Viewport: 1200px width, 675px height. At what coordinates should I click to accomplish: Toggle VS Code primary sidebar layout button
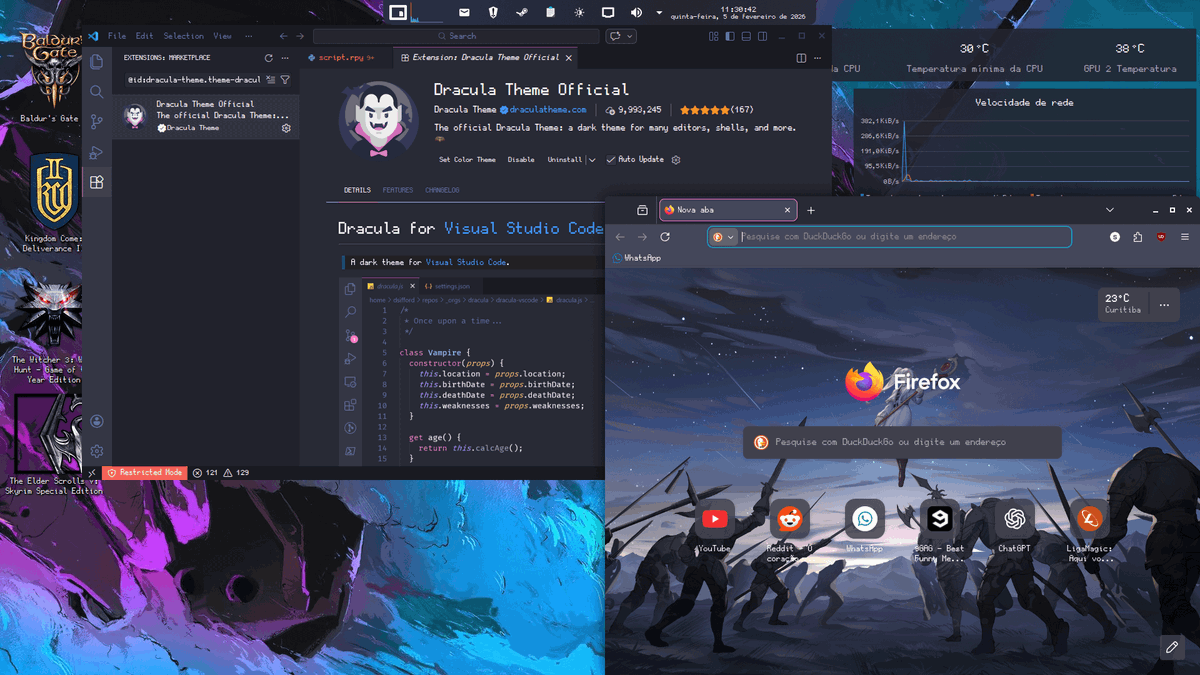tap(731, 36)
